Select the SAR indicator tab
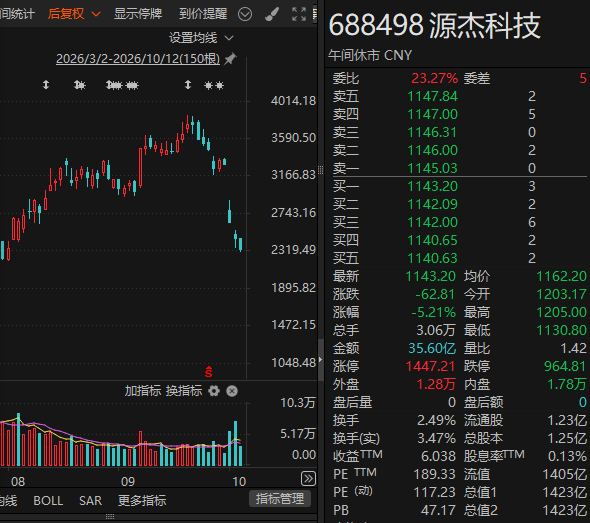The width and height of the screenshot is (590, 523). [90, 501]
